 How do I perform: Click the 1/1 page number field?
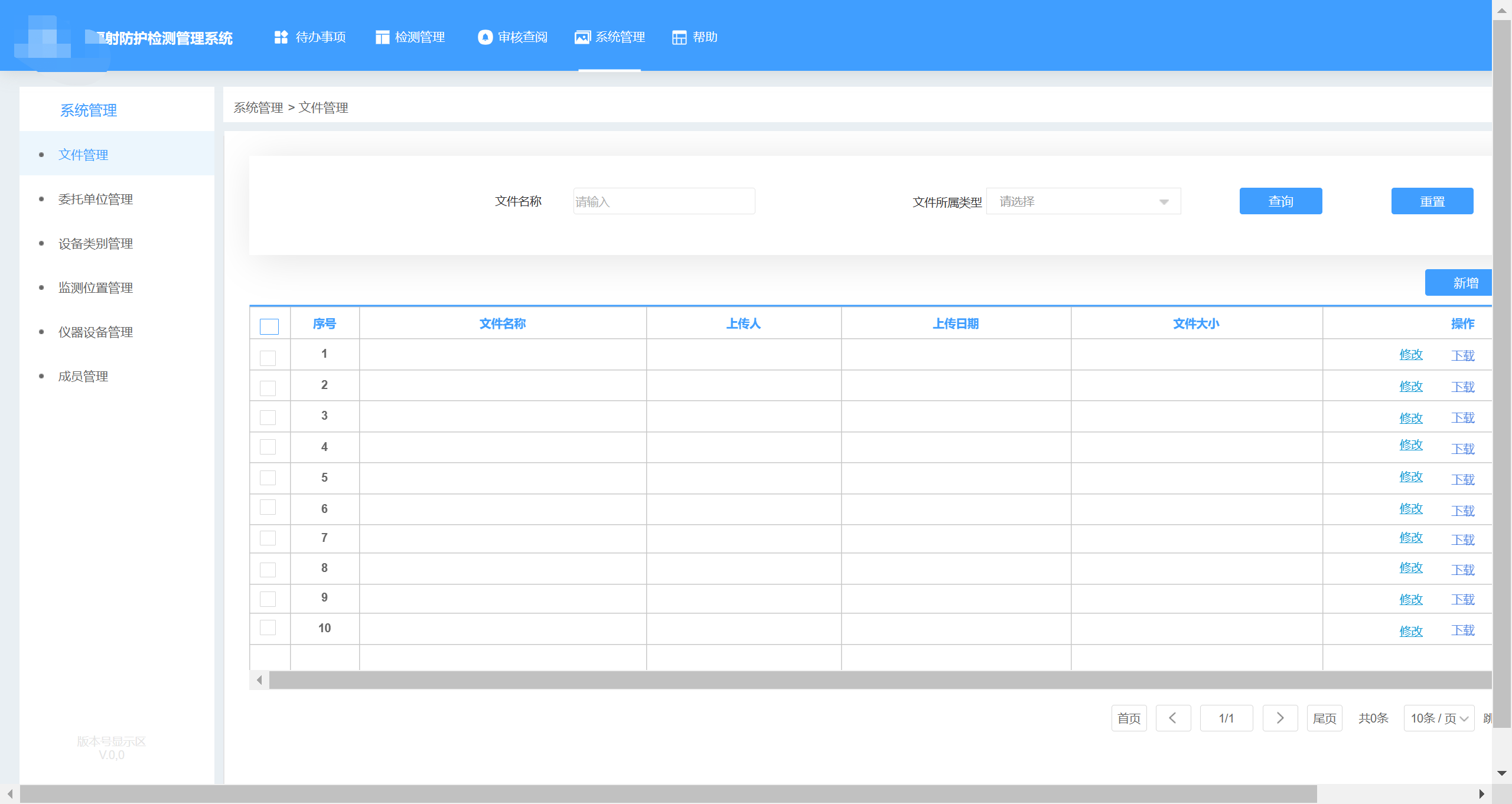coord(1226,718)
